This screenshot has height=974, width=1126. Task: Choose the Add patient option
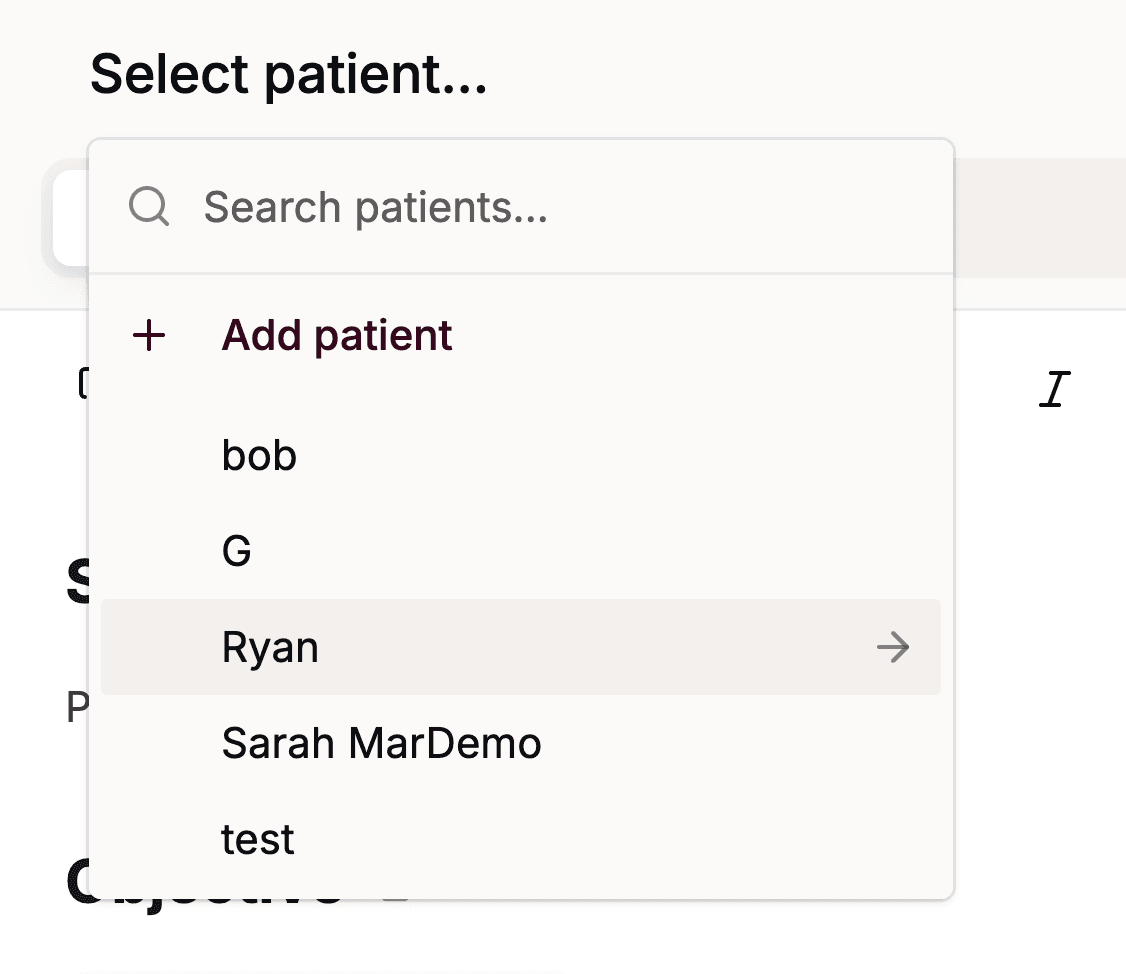[x=337, y=336]
